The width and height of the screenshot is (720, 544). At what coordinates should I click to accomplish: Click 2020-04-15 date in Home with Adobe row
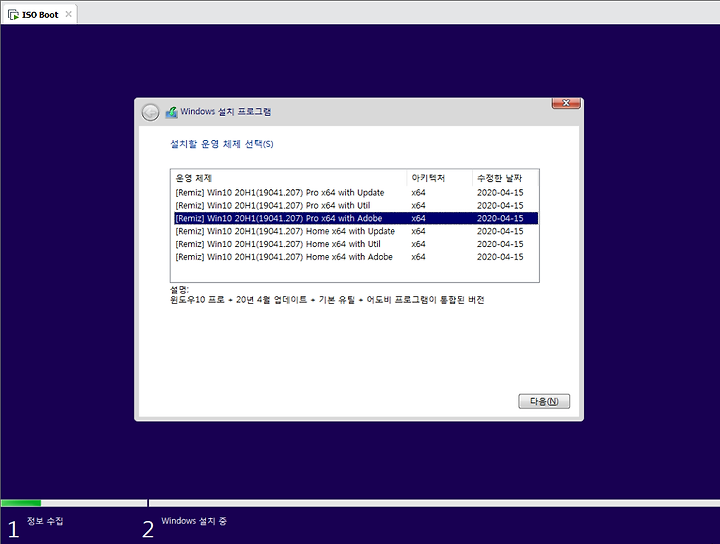click(x=500, y=257)
